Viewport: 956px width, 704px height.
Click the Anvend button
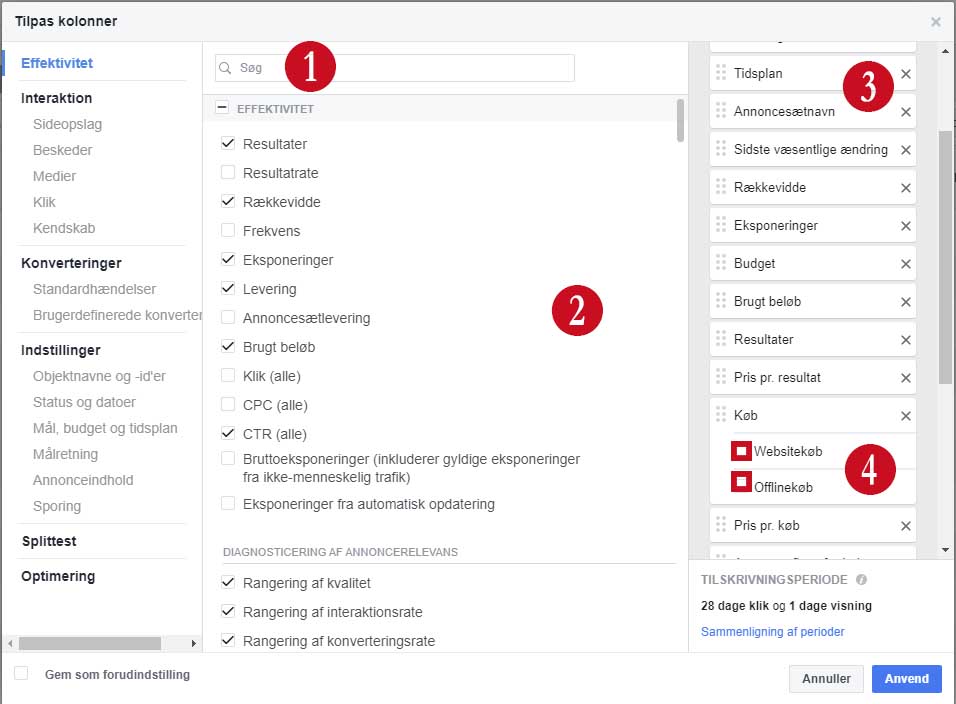click(x=906, y=679)
